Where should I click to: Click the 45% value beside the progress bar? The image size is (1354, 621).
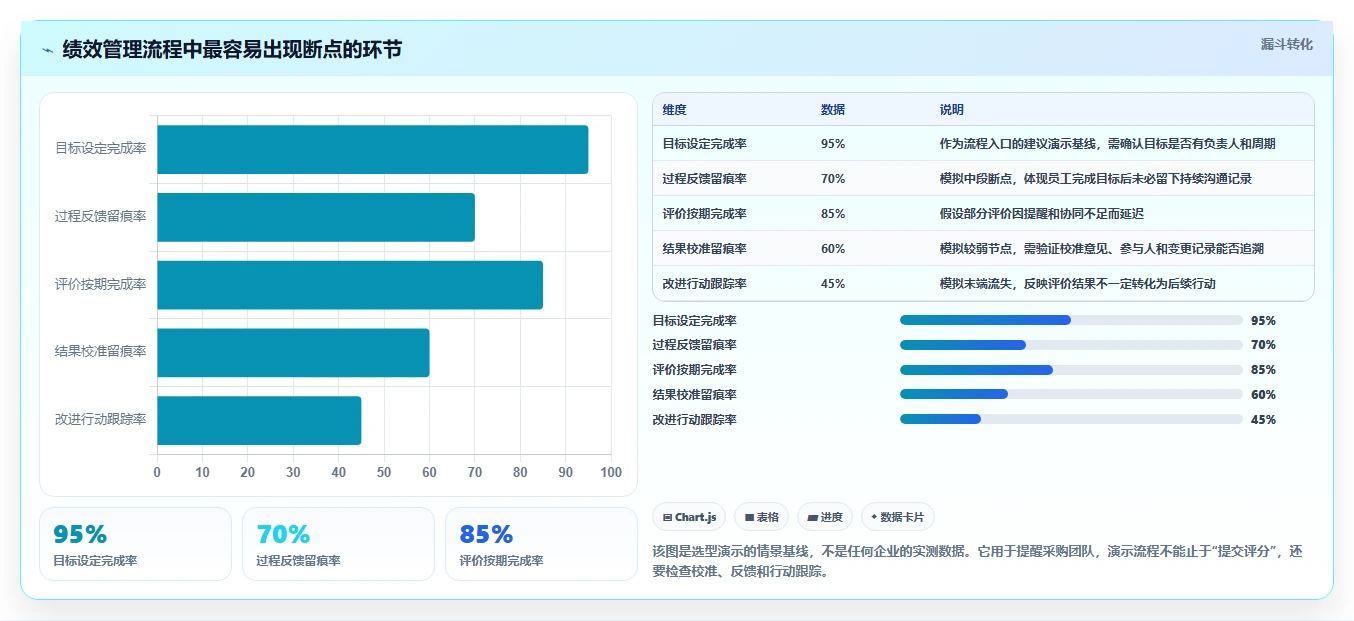pos(1263,419)
